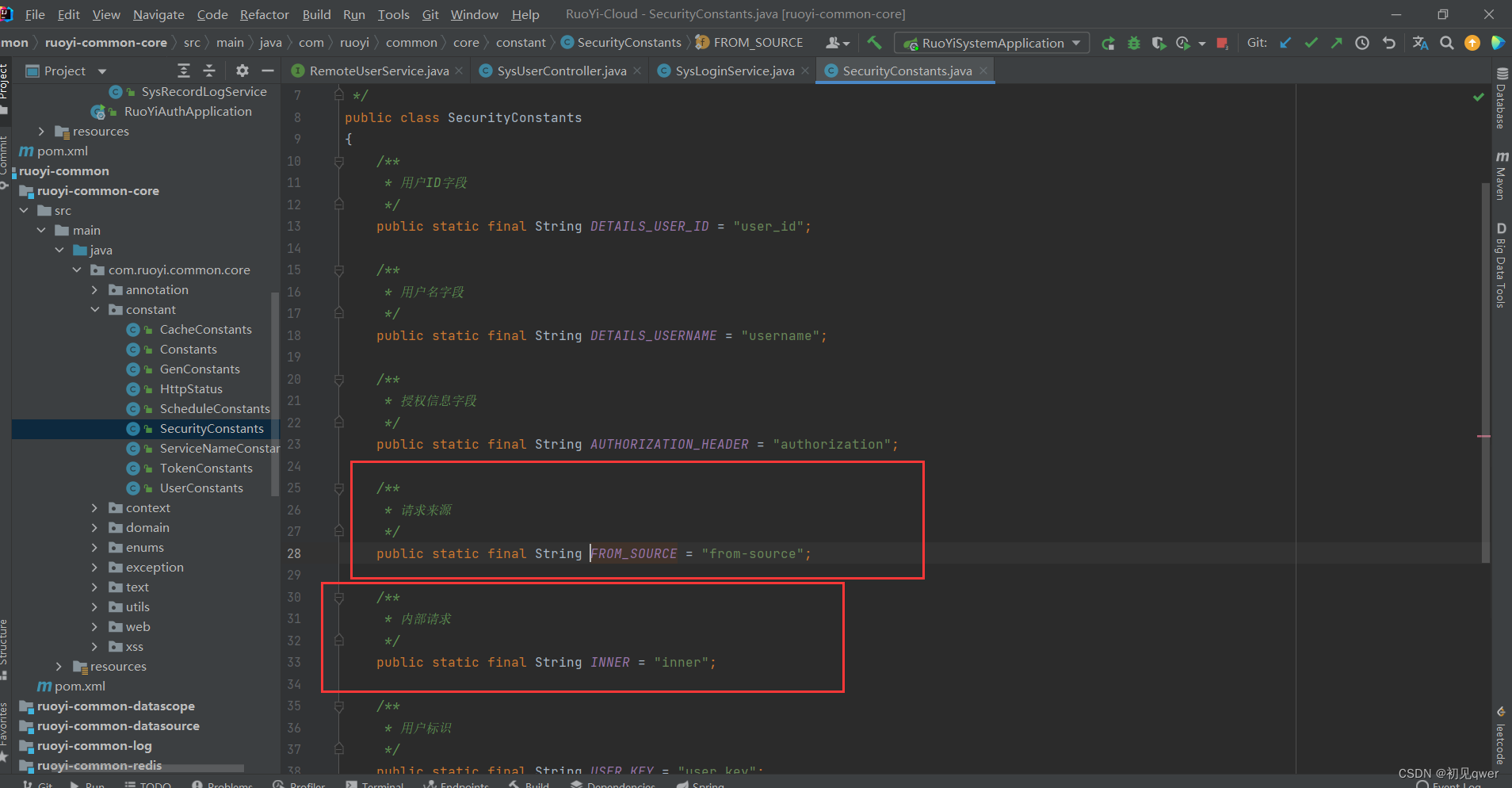The height and width of the screenshot is (788, 1512).
Task: Open the RuoYiSystemApplication run configuration dropdown
Action: click(x=991, y=43)
